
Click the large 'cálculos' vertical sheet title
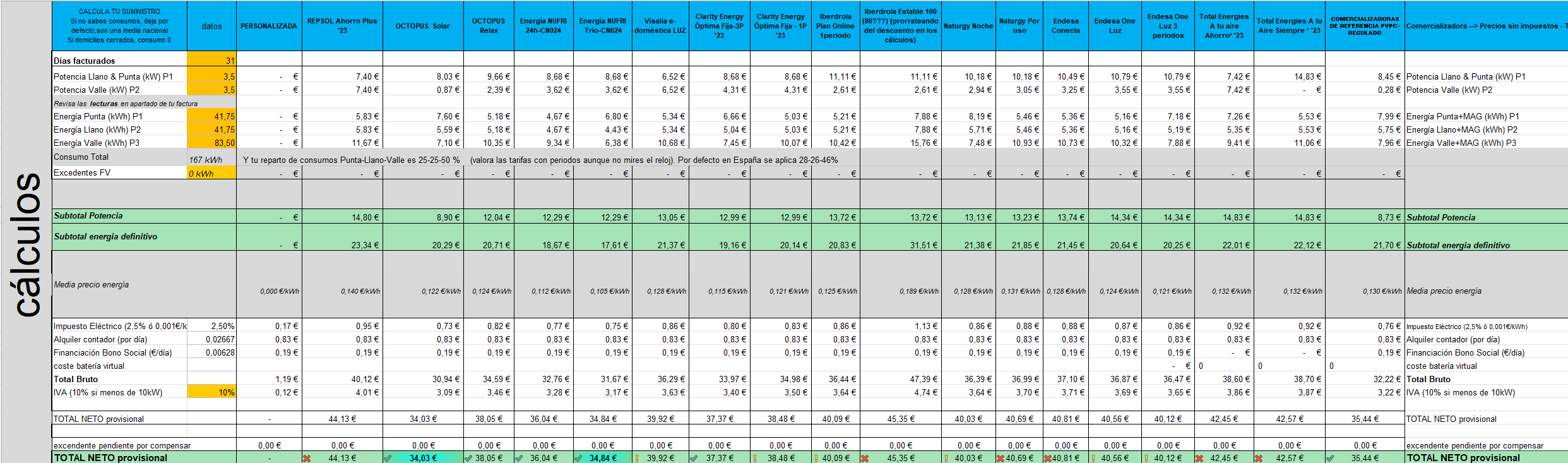[27, 244]
